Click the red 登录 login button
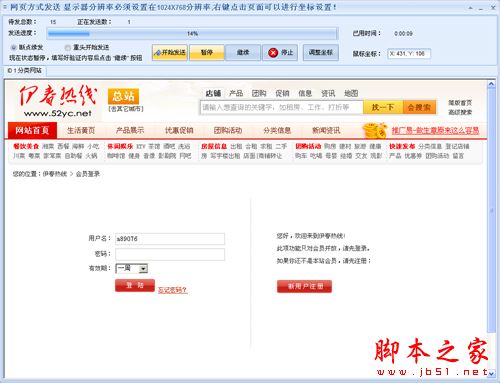 click(x=135, y=286)
